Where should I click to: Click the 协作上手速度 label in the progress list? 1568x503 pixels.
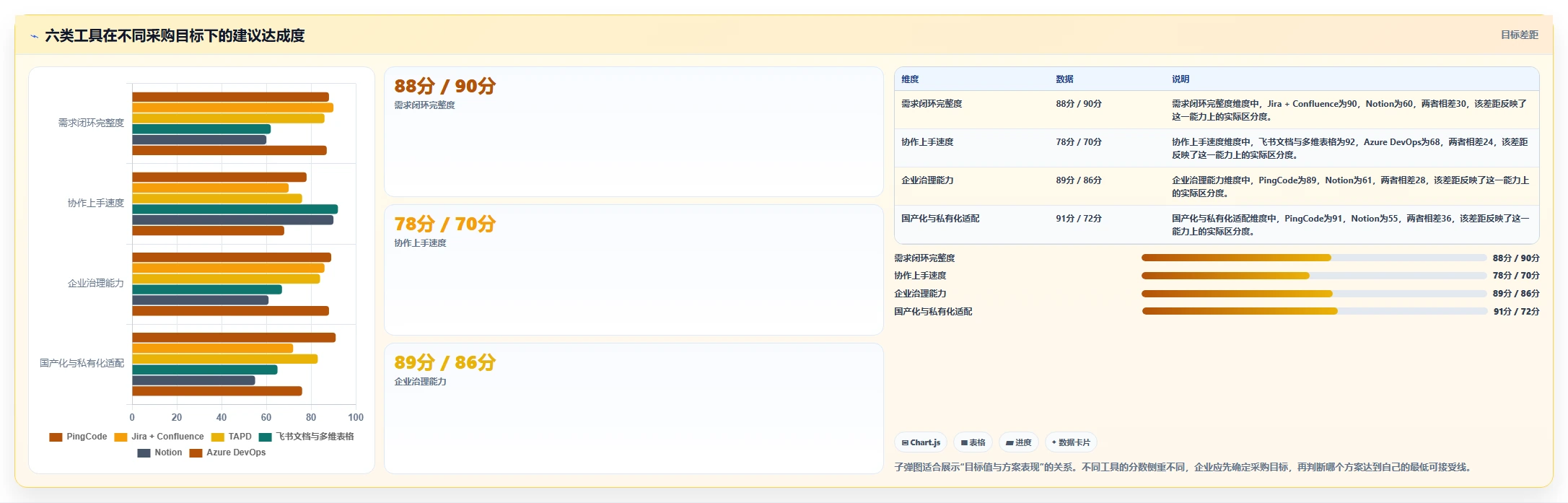pyautogui.click(x=920, y=276)
